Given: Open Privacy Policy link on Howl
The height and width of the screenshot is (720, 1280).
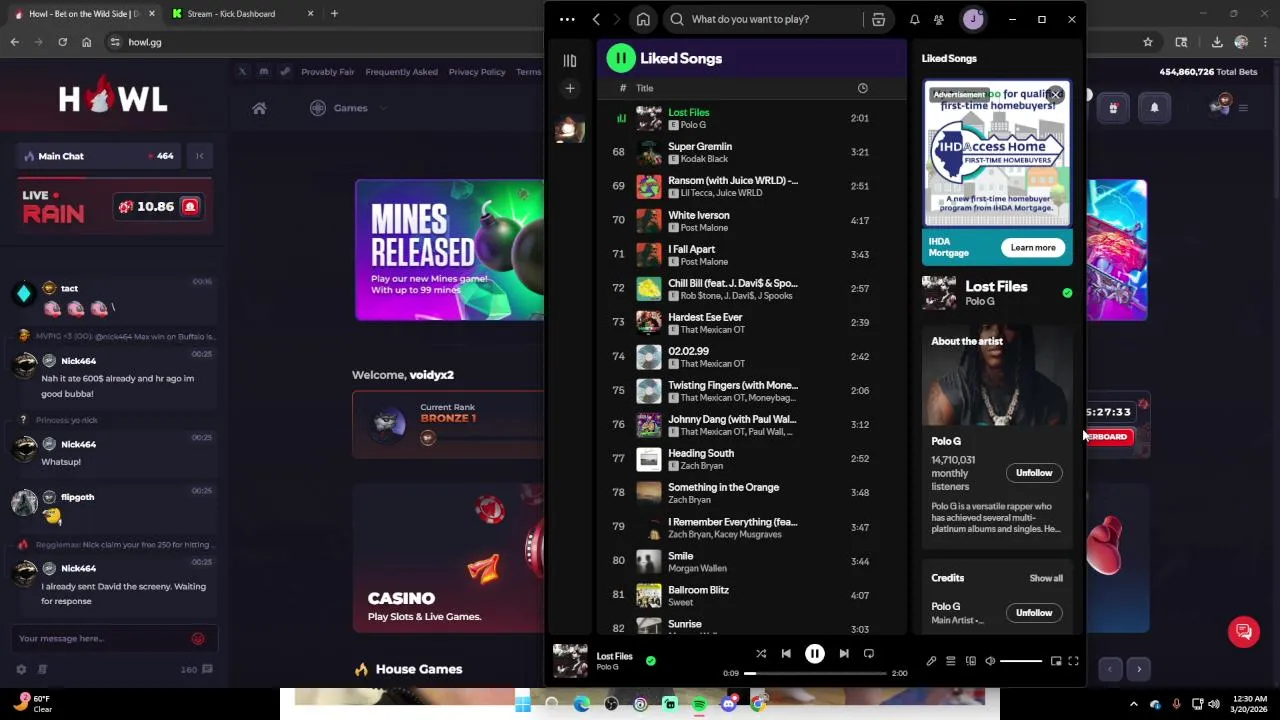Looking at the screenshot, I should [x=477, y=72].
